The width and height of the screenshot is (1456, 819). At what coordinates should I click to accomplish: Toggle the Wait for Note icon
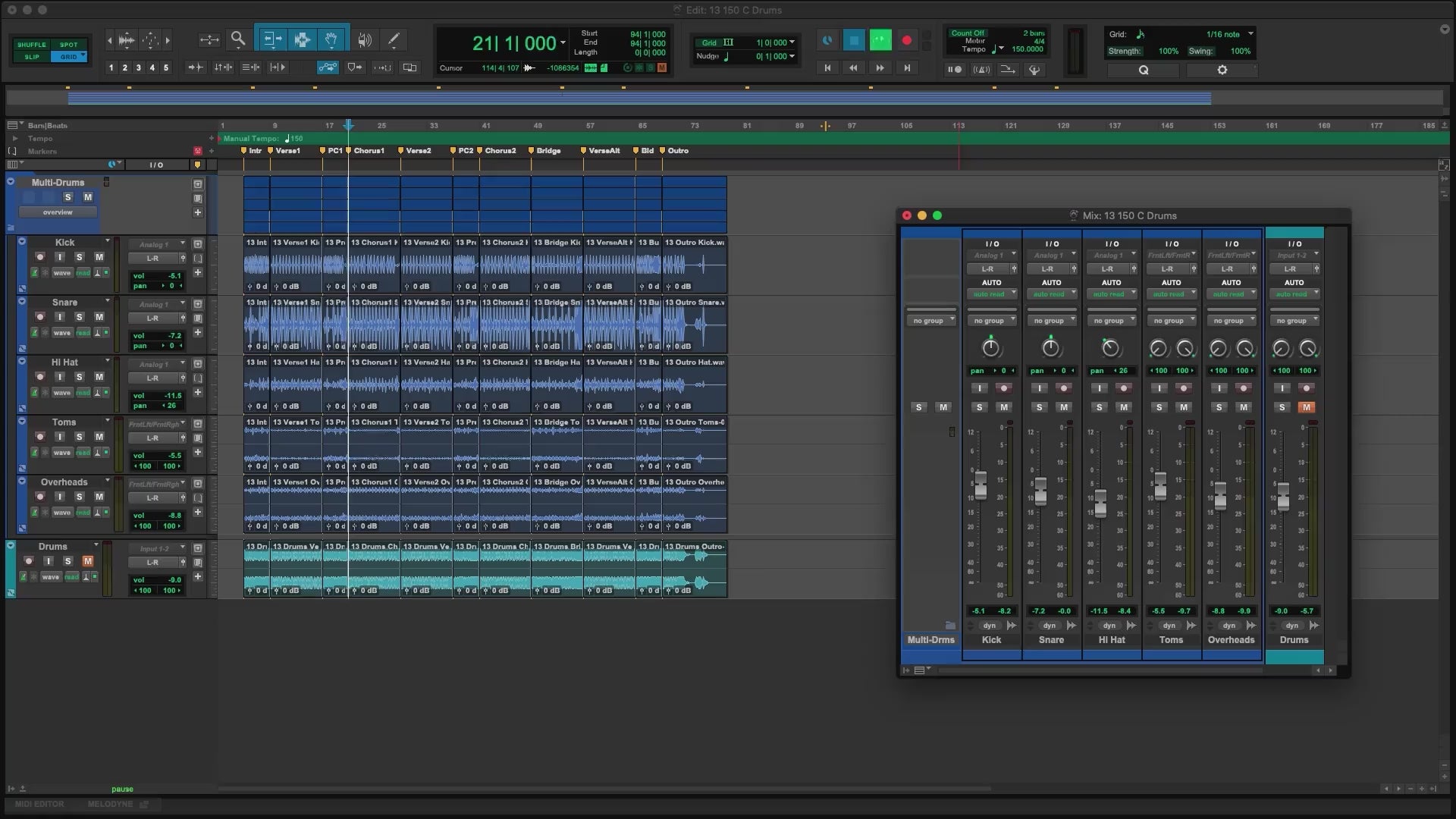[x=955, y=70]
